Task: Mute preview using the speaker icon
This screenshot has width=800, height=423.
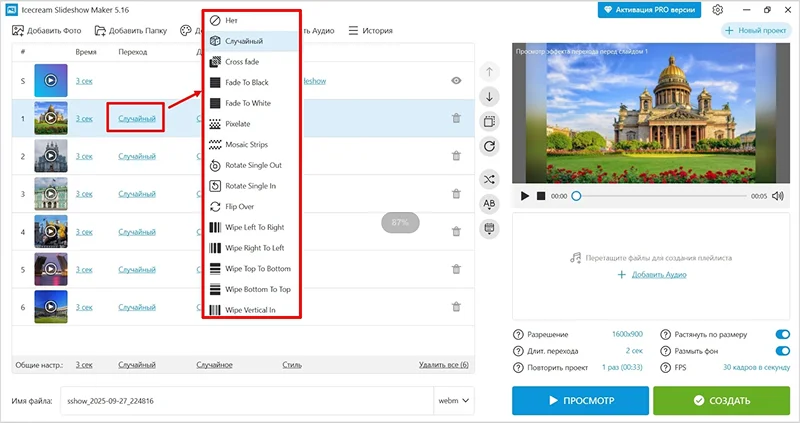Action: (x=778, y=196)
